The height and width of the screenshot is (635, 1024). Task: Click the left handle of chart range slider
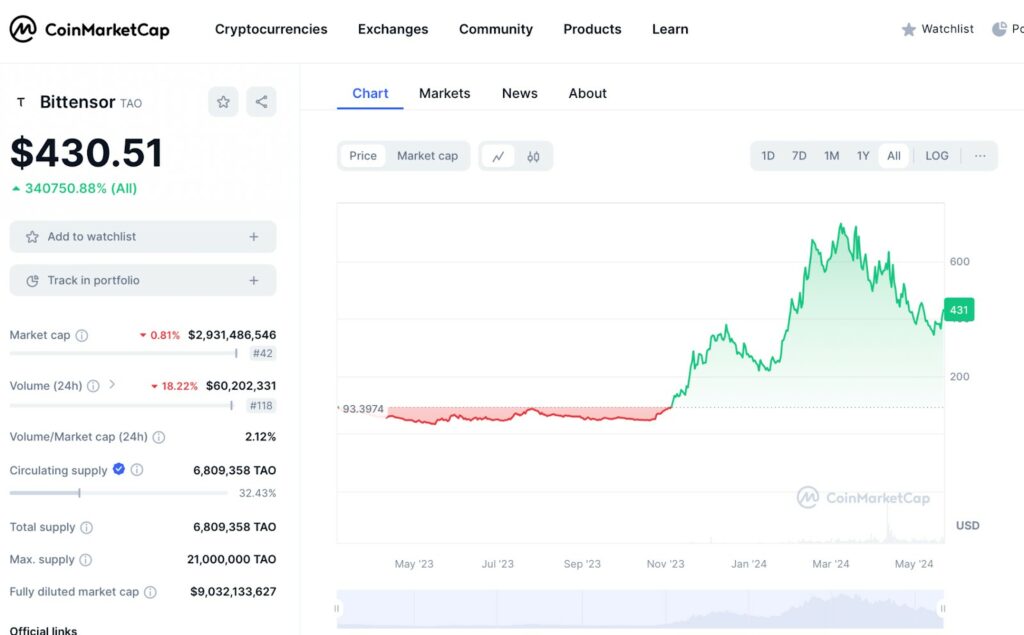[337, 608]
